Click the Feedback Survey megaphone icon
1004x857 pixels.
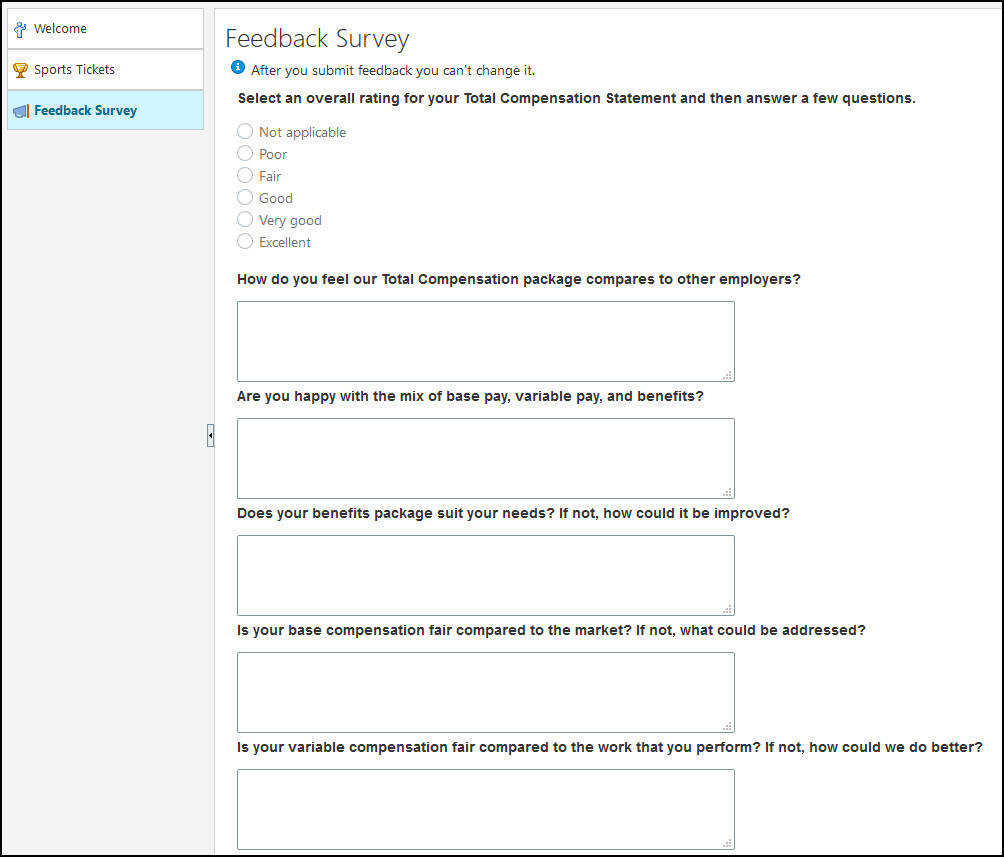coord(21,111)
